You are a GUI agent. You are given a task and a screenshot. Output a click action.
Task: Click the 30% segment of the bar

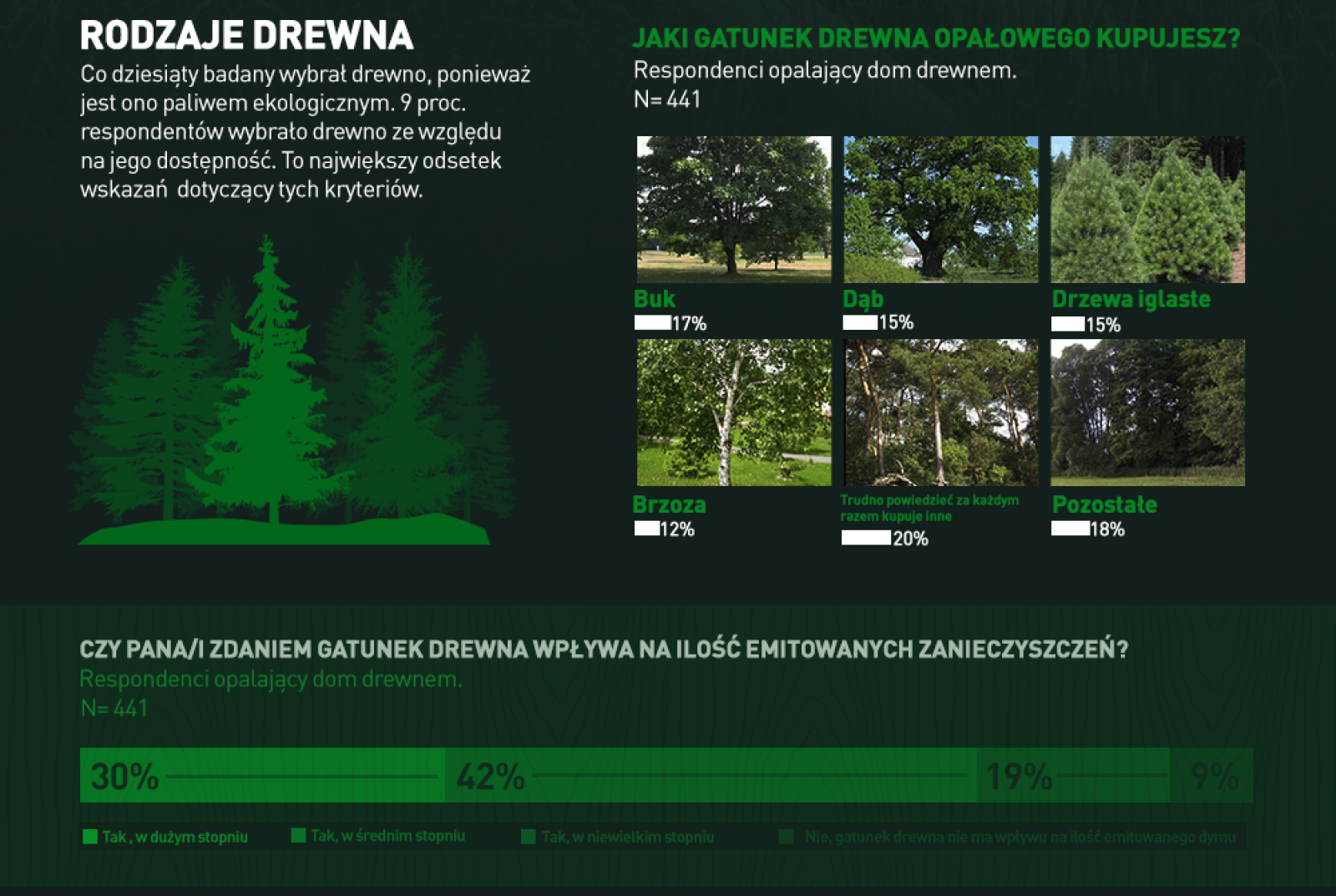pos(262,776)
